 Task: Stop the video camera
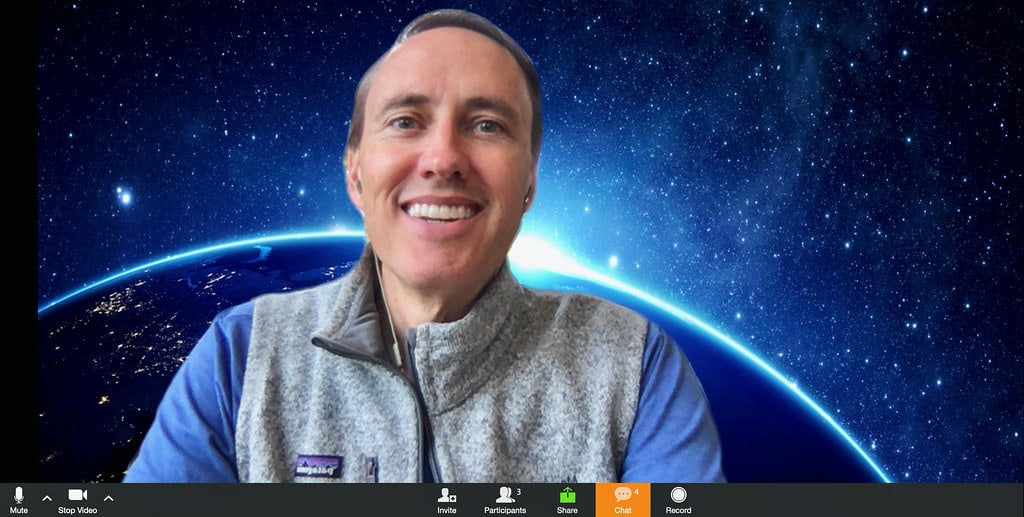click(77, 501)
